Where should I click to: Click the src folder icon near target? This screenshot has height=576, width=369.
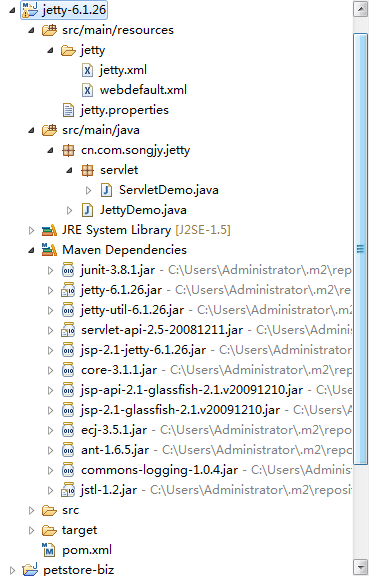click(49, 510)
